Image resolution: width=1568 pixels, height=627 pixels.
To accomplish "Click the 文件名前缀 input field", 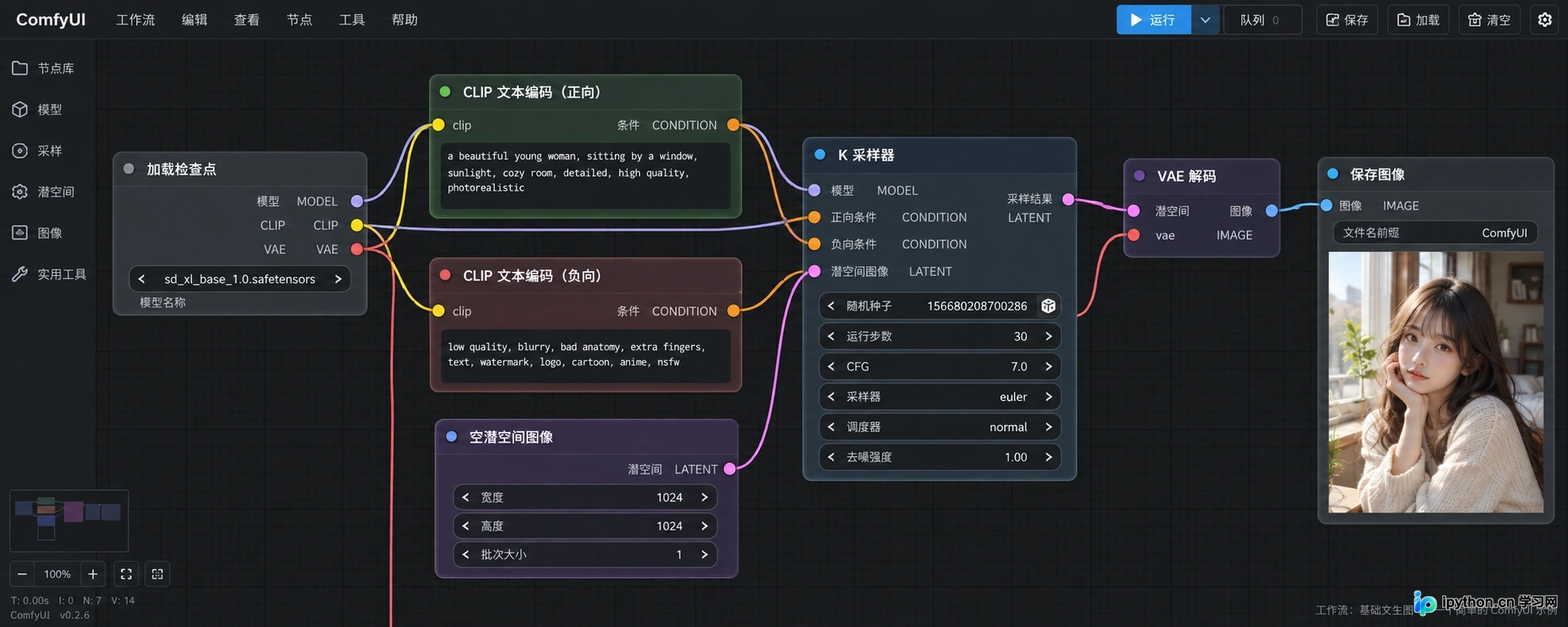I will point(1435,232).
